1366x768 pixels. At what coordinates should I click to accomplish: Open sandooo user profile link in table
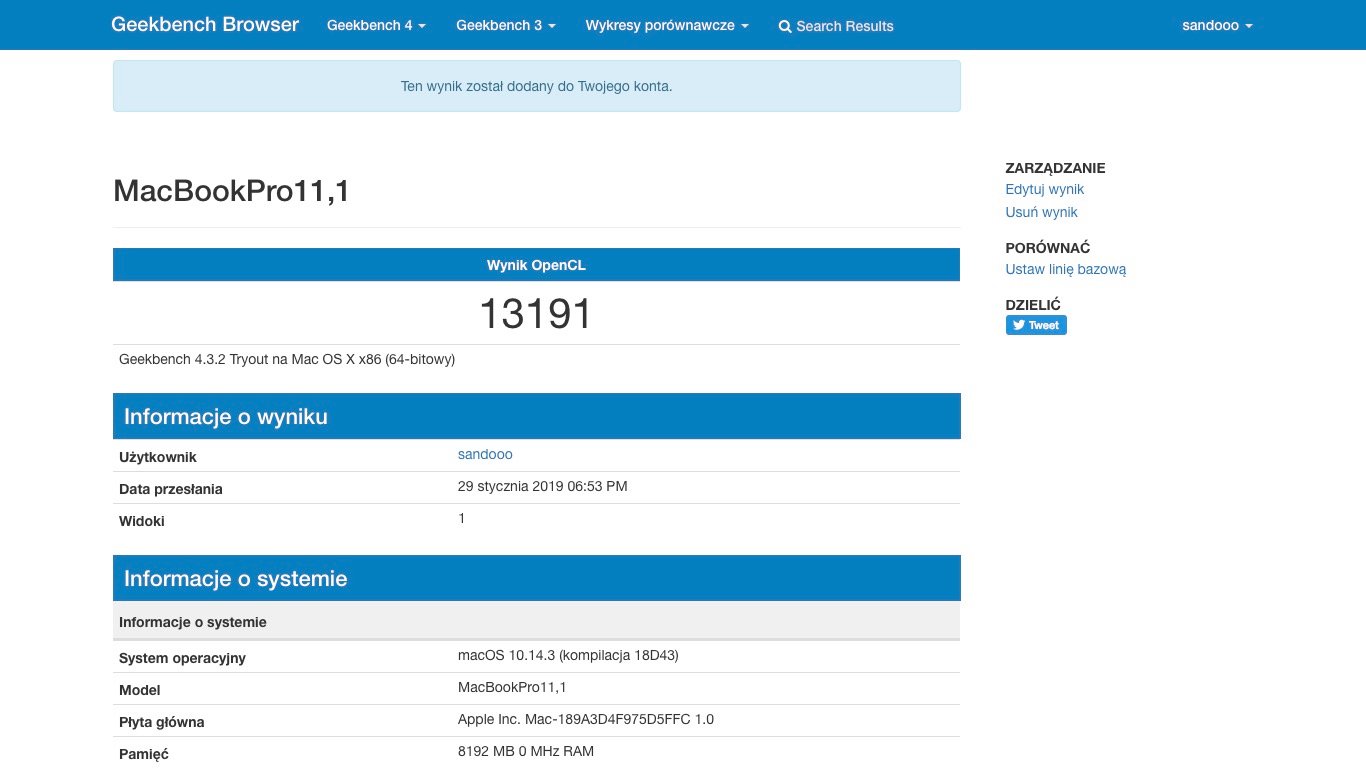click(x=485, y=454)
